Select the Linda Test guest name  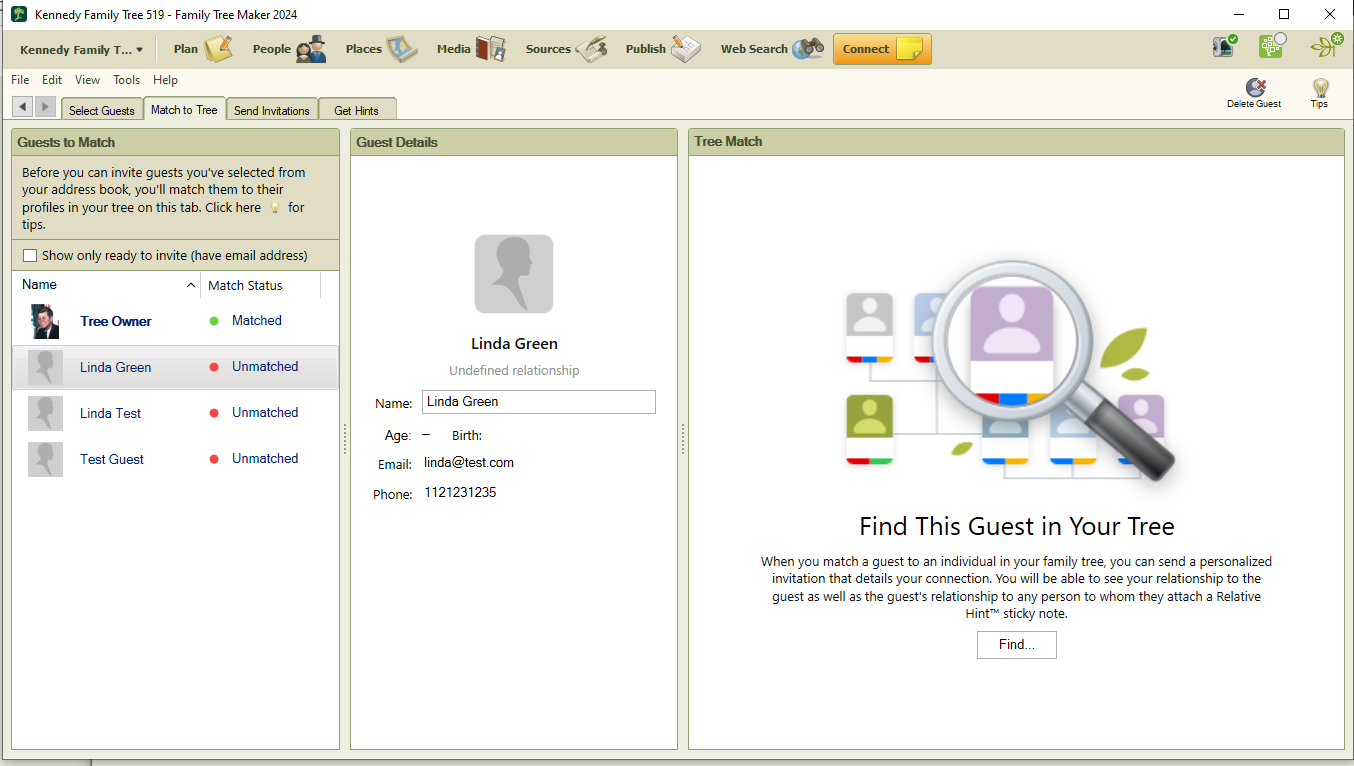[x=111, y=413]
